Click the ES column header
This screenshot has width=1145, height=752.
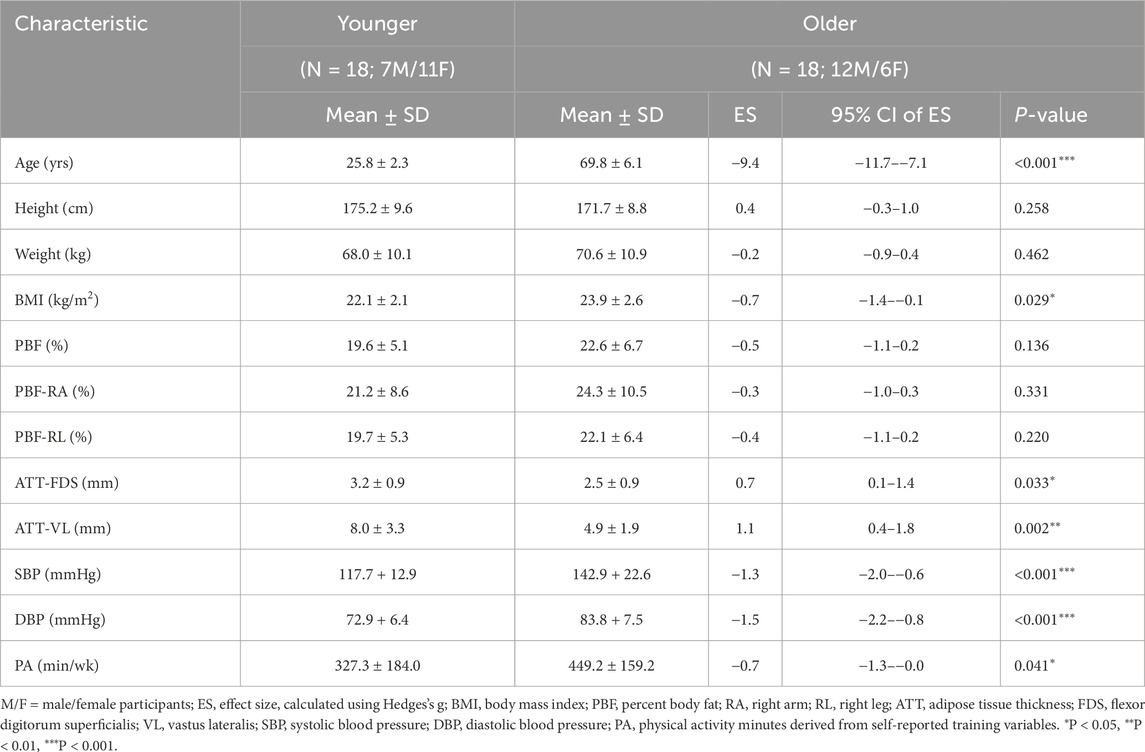(x=745, y=115)
